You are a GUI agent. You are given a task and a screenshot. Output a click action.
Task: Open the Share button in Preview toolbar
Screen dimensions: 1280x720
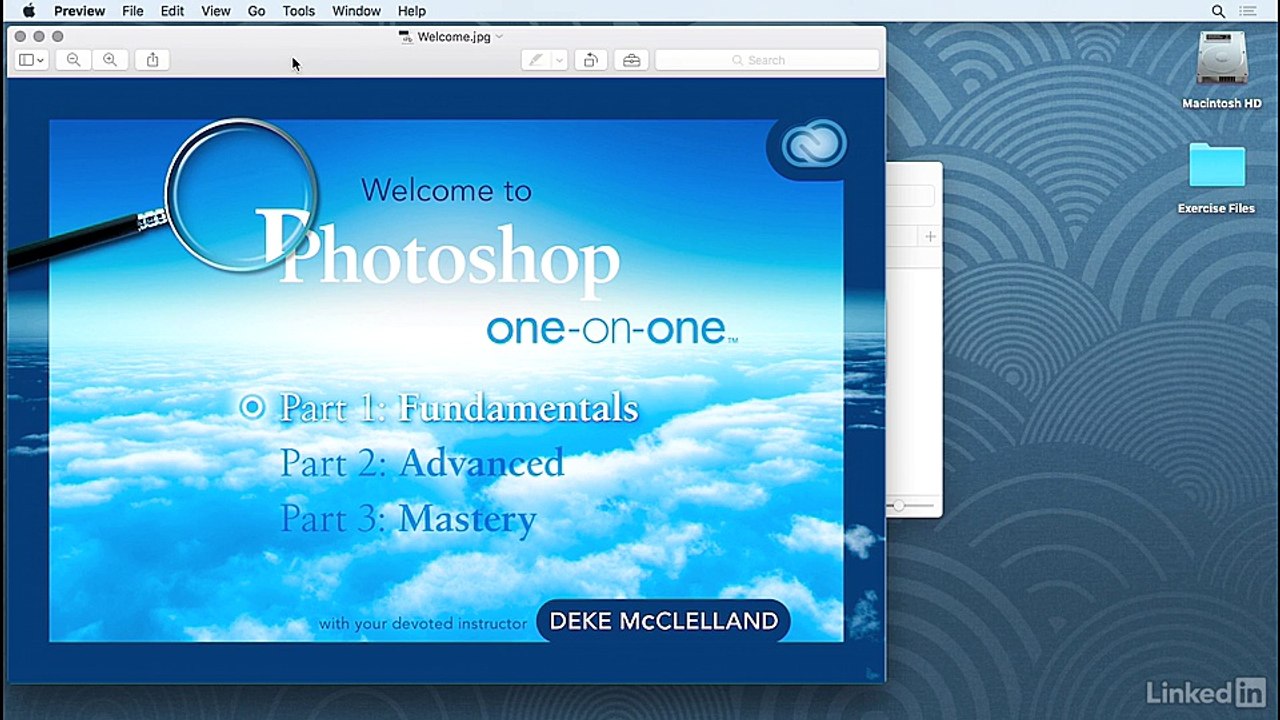tap(152, 60)
